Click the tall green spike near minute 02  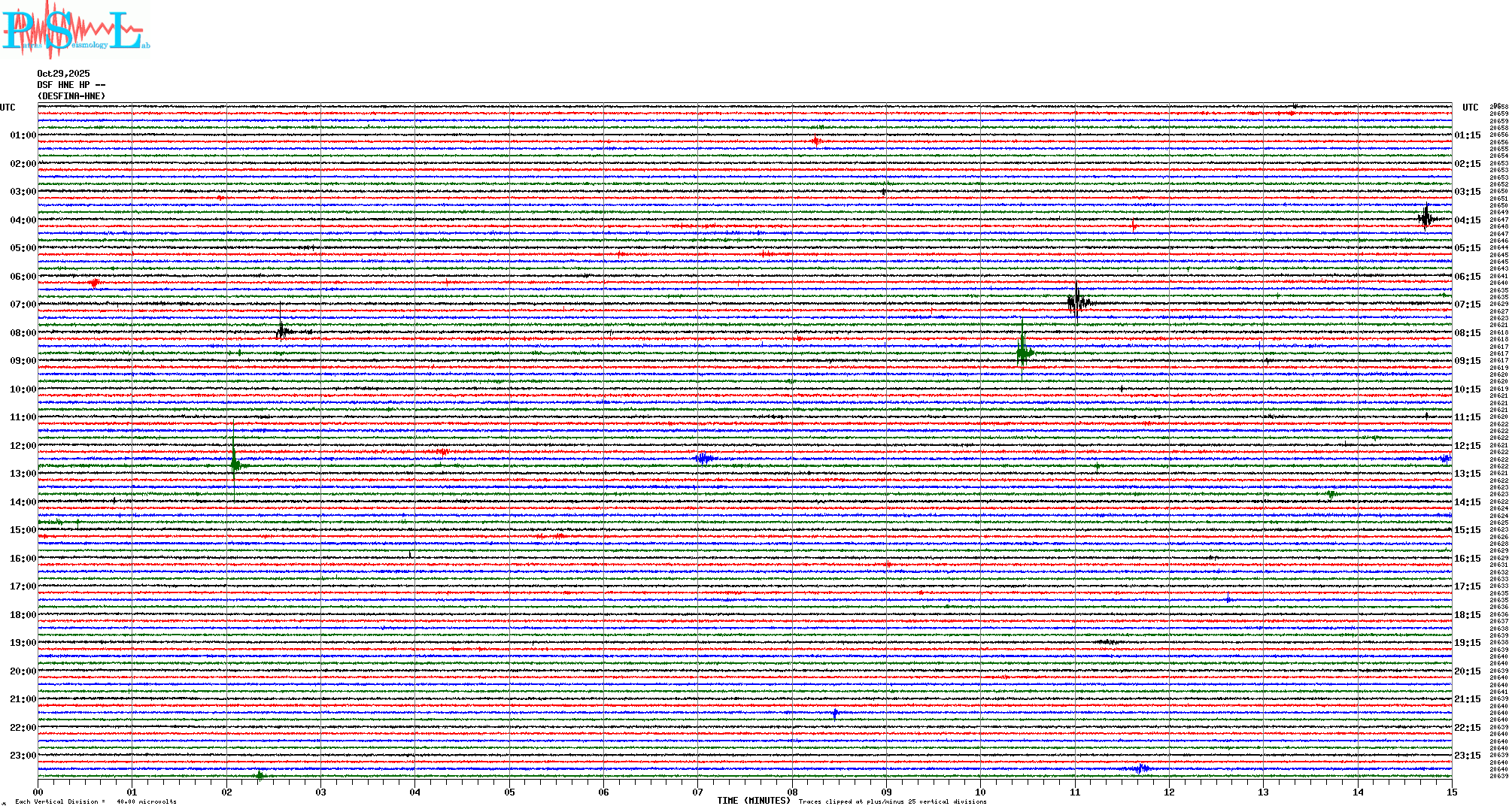point(235,462)
